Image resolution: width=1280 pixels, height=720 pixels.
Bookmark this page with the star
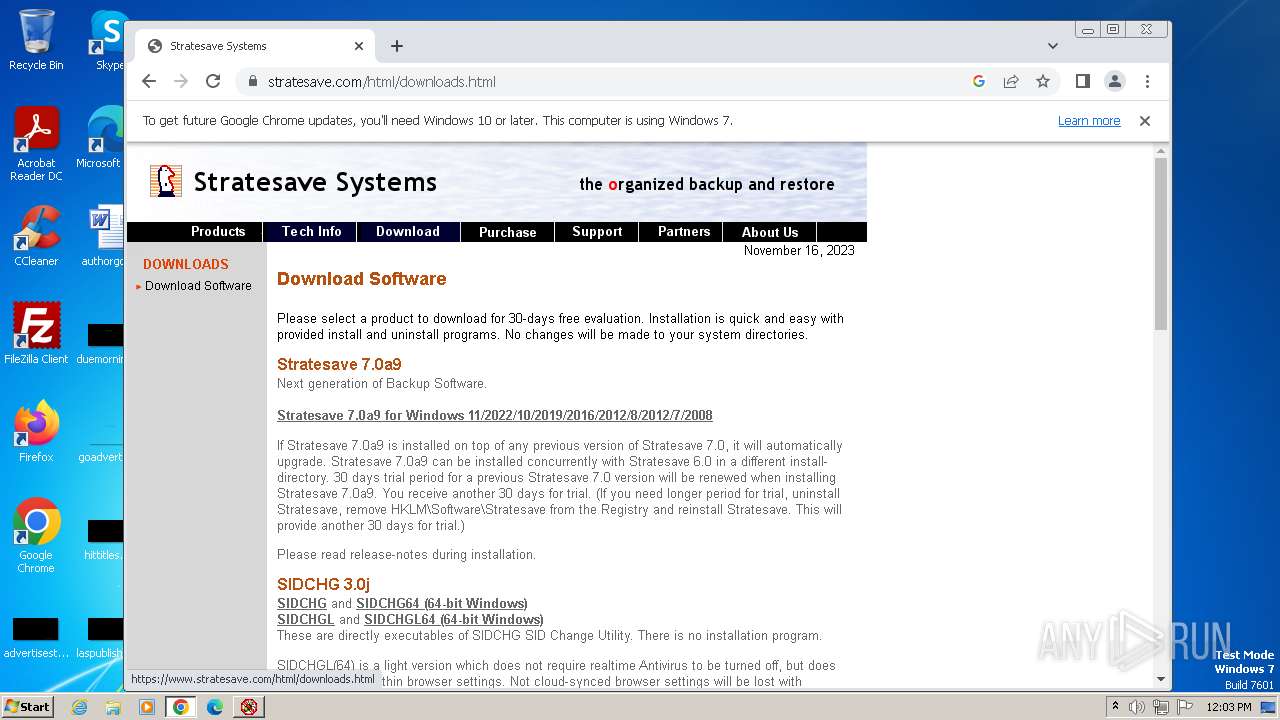[1043, 81]
